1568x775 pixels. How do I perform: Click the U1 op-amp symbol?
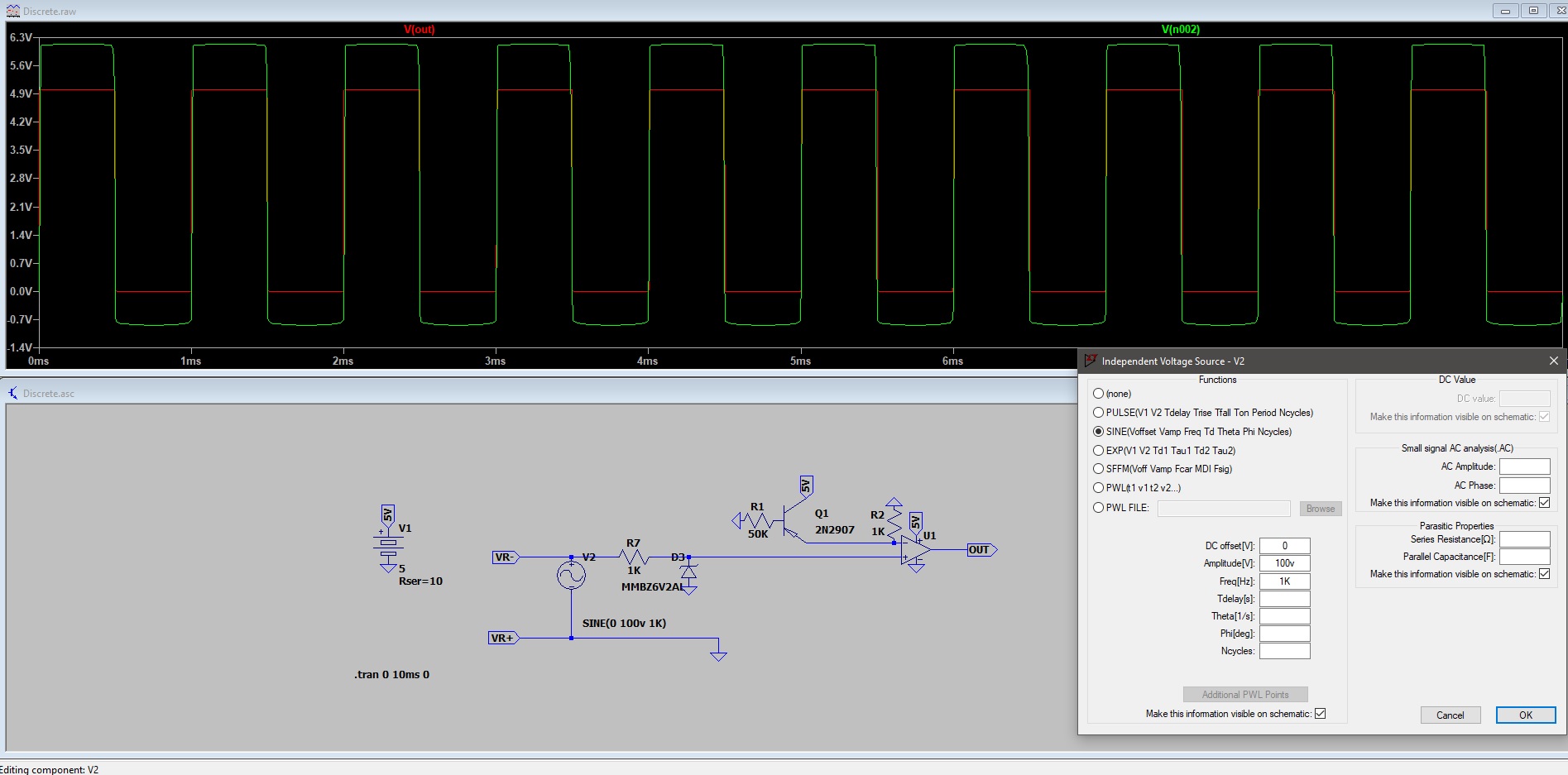click(x=915, y=550)
